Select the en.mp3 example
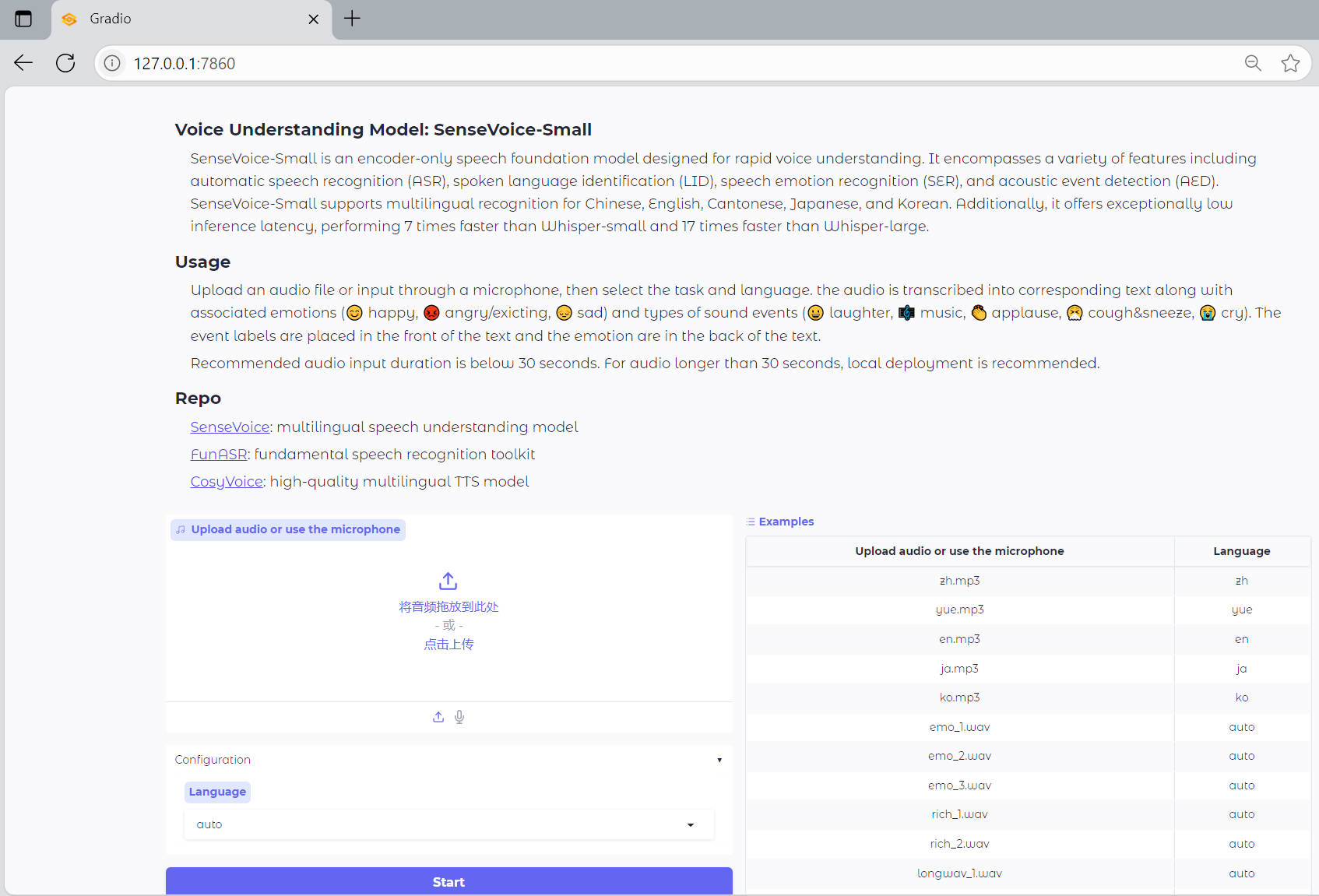 [959, 639]
